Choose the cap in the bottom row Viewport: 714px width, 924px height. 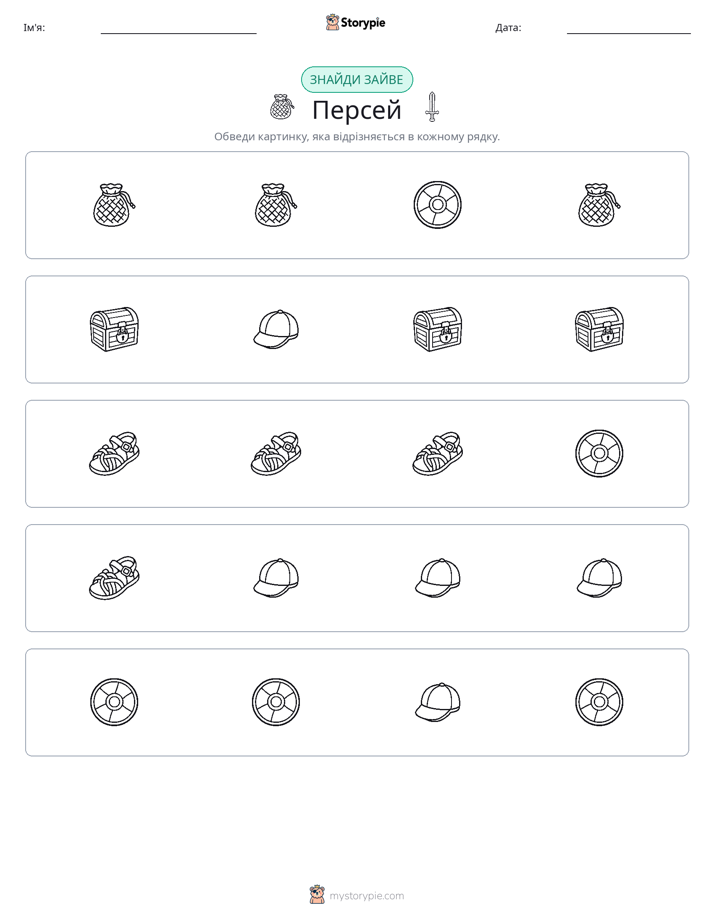coord(437,702)
